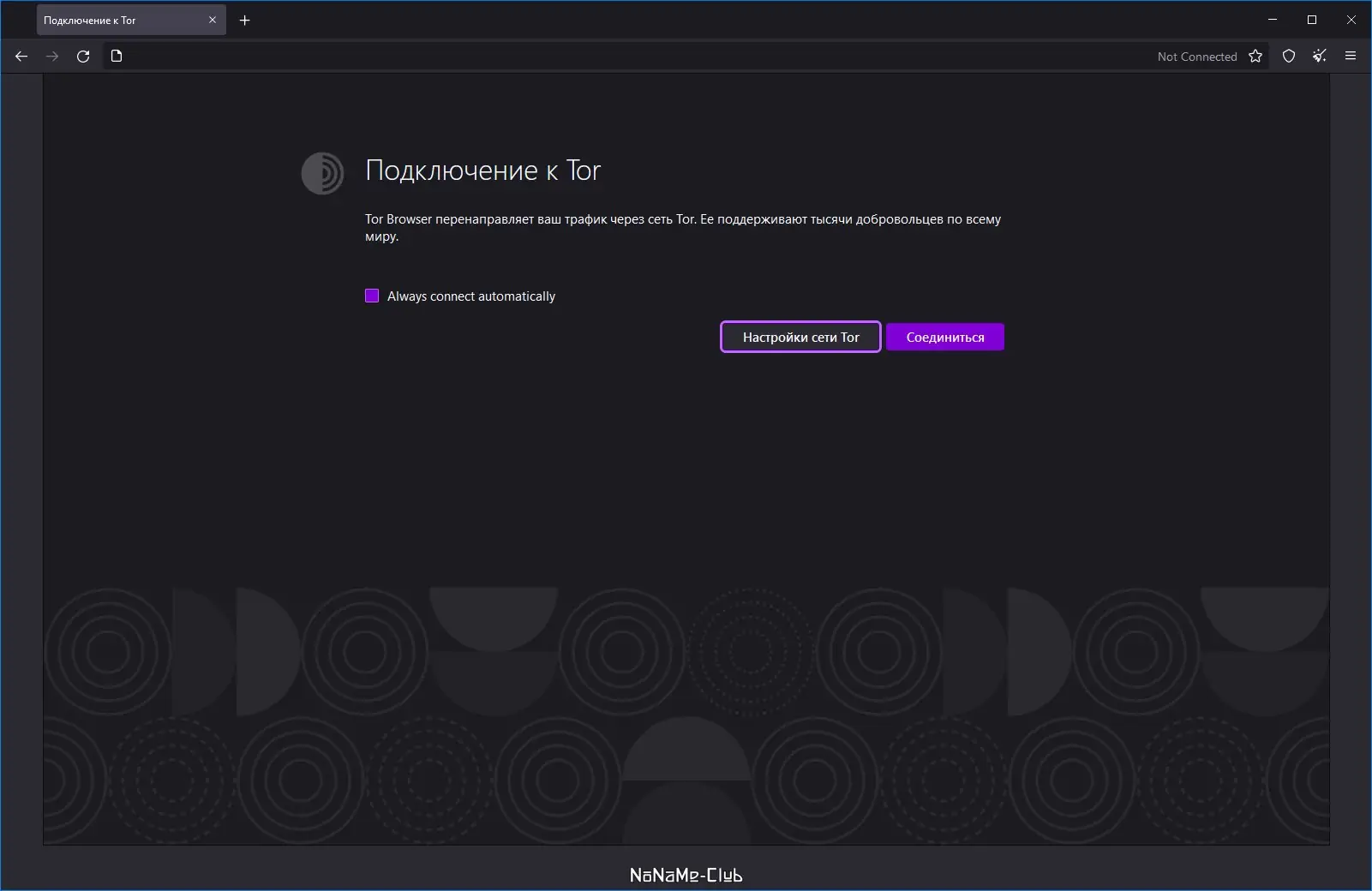1372x891 pixels.
Task: Bookmark this page with the star icon
Action: (x=1255, y=57)
